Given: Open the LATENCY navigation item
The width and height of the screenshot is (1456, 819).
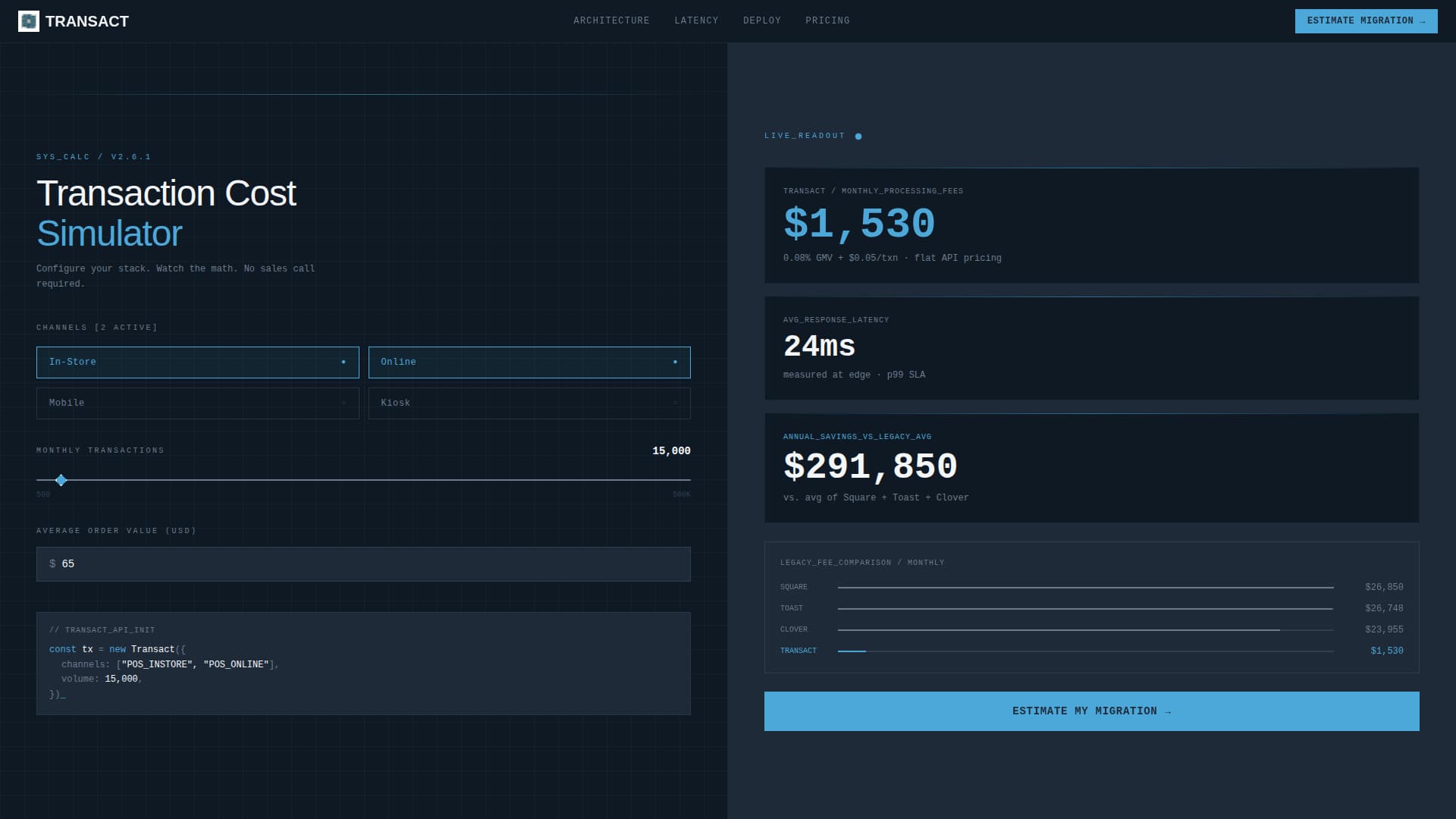Looking at the screenshot, I should click(696, 20).
